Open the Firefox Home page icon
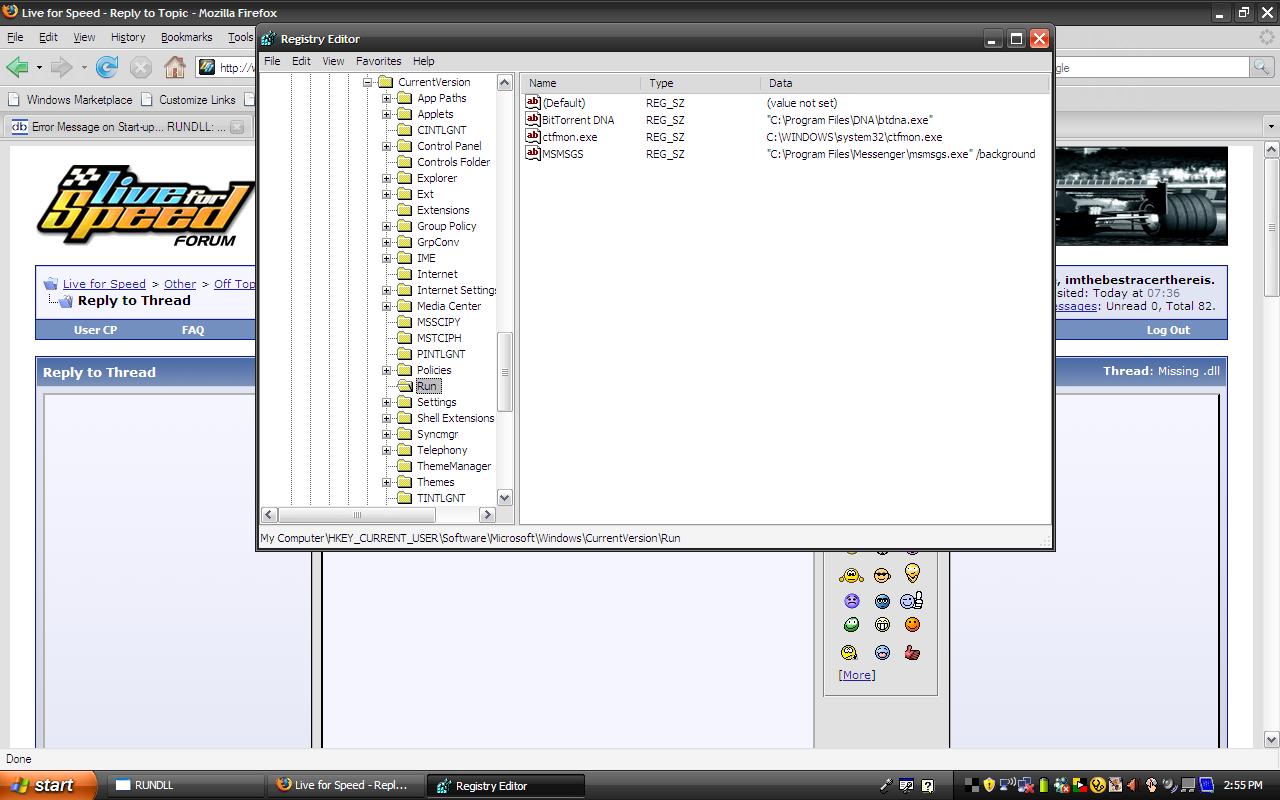Screen dimensions: 1280x800 click(x=175, y=67)
